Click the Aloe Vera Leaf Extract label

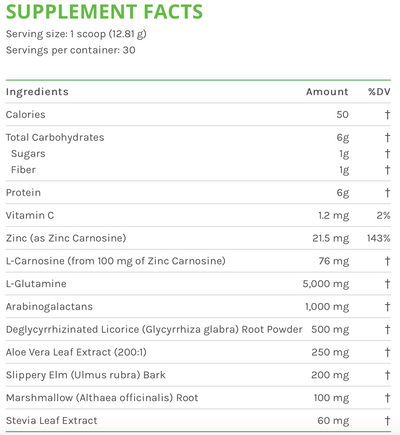tap(76, 352)
